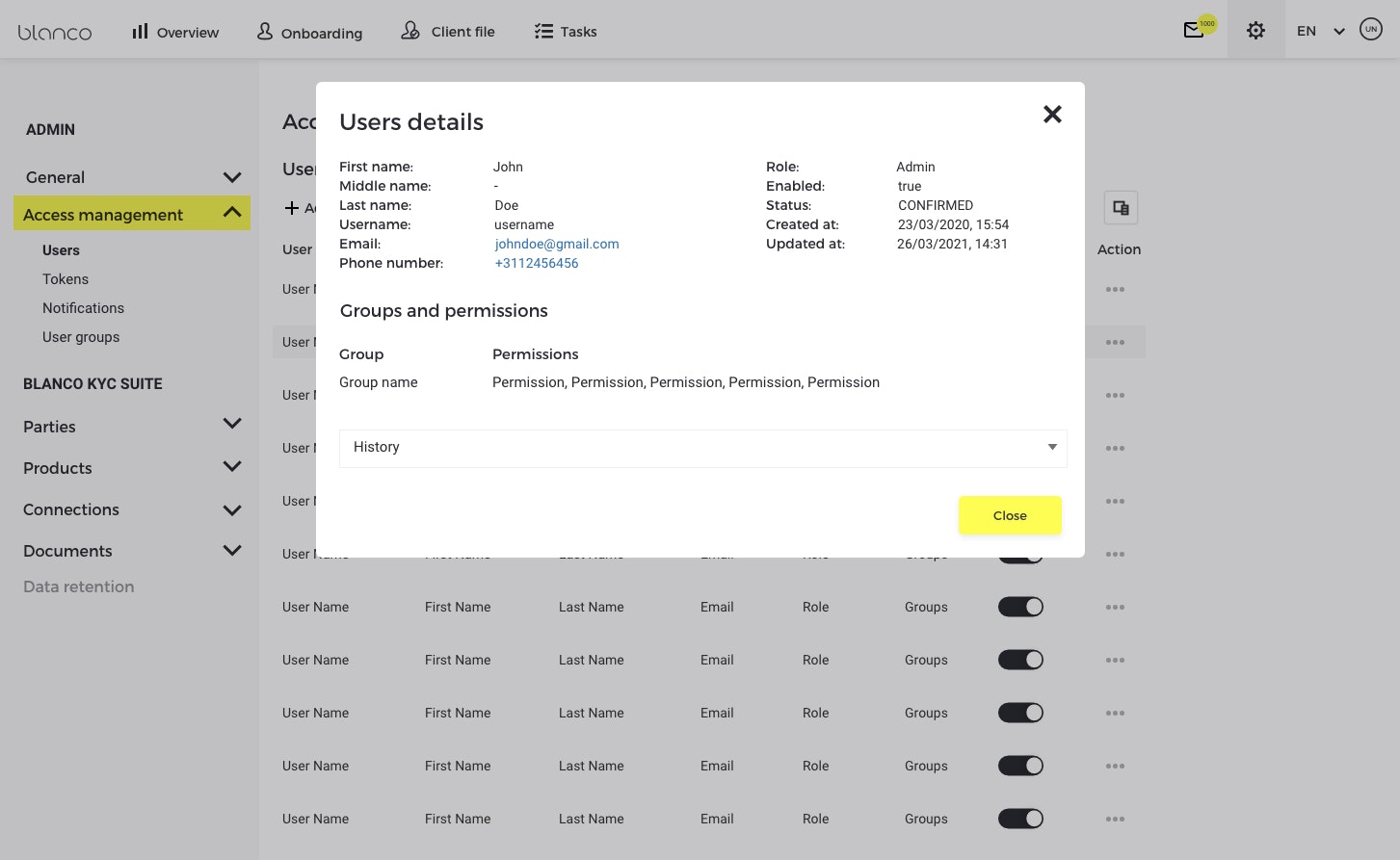Click the johndoe@gmail.com email link
This screenshot has width=1400, height=860.
click(x=556, y=245)
